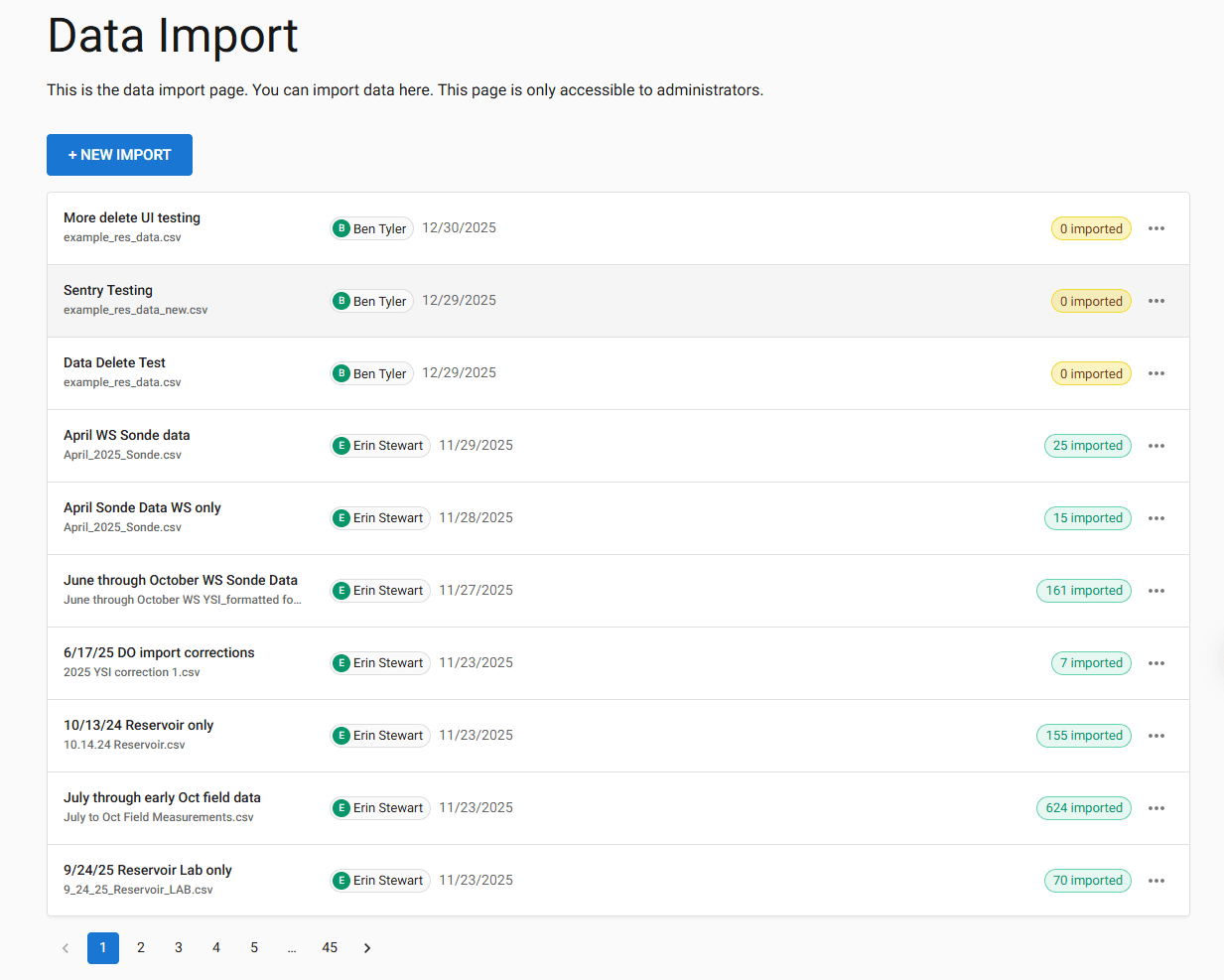This screenshot has width=1224, height=980.
Task: Select the April WS Sonde data title
Action: (x=127, y=435)
